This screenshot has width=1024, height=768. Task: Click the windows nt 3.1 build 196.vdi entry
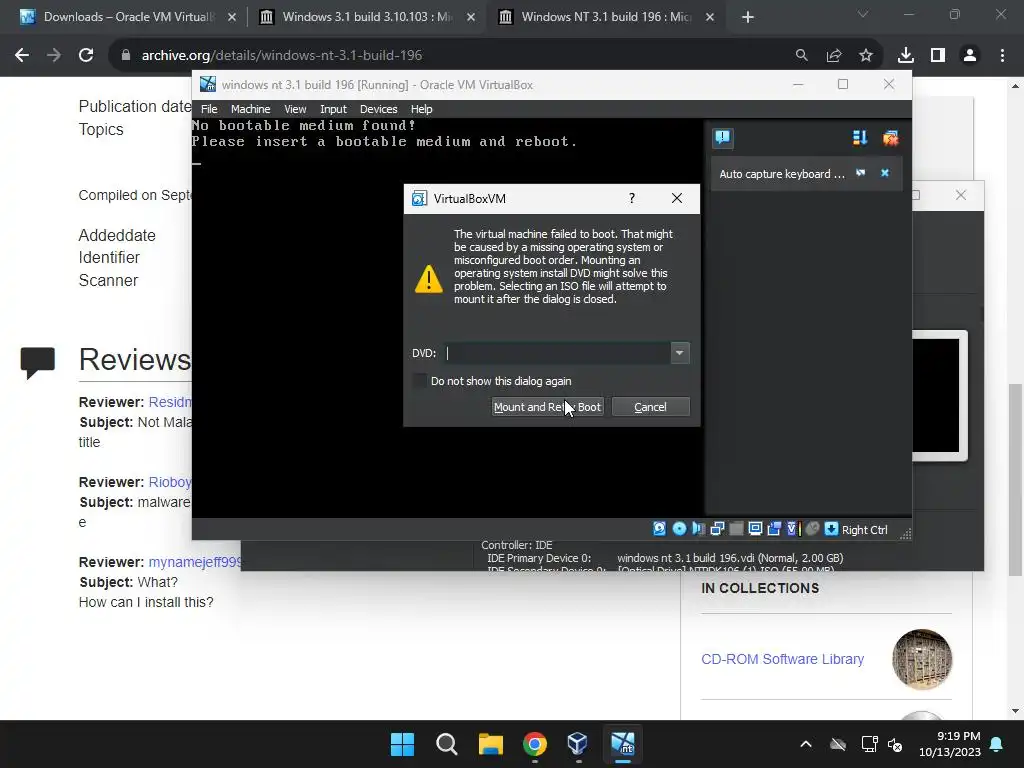[x=729, y=558]
